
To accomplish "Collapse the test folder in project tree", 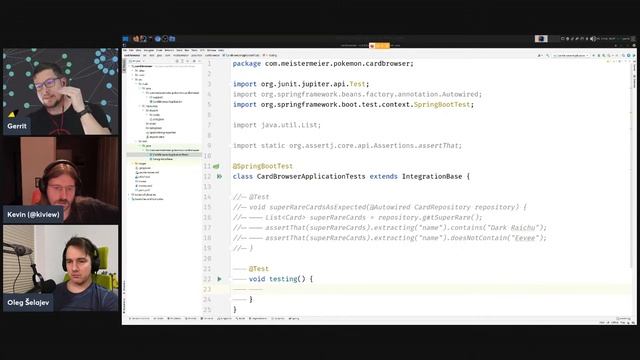I will click(136, 141).
